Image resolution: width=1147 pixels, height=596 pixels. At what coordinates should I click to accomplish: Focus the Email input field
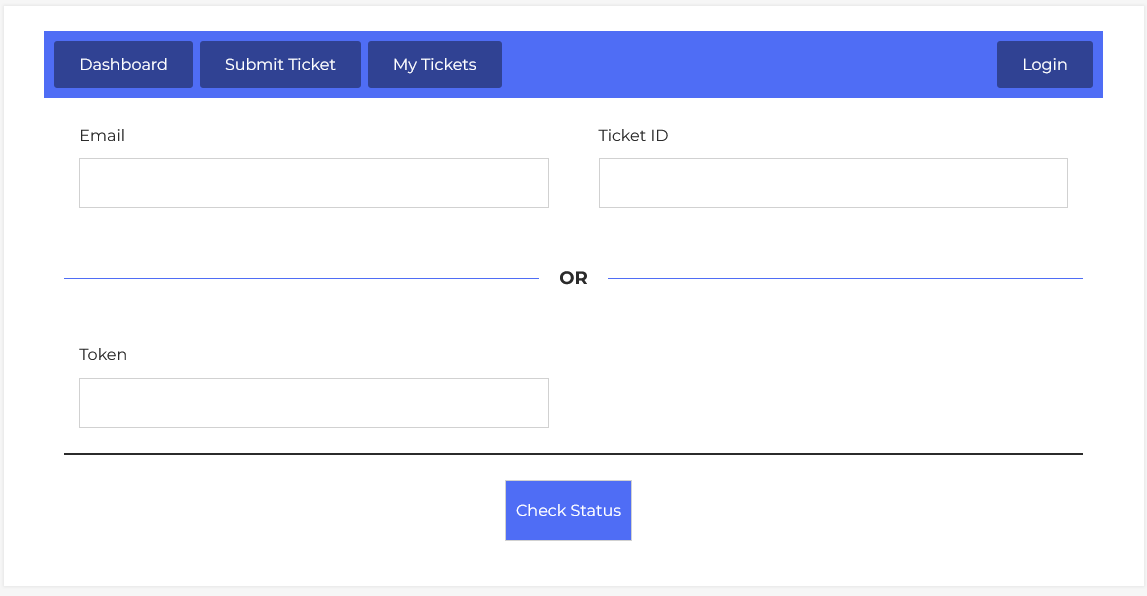[313, 183]
